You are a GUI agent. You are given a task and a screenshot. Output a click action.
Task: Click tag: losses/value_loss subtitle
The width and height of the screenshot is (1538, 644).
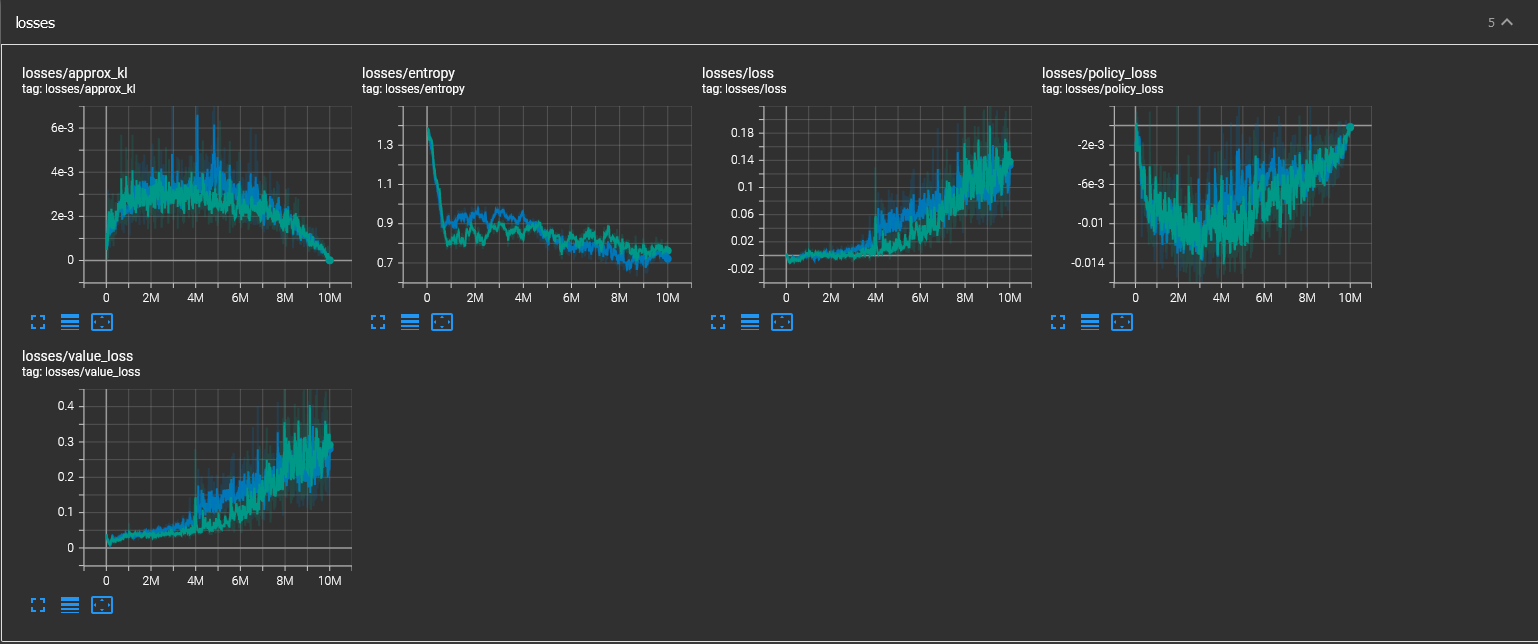(81, 372)
